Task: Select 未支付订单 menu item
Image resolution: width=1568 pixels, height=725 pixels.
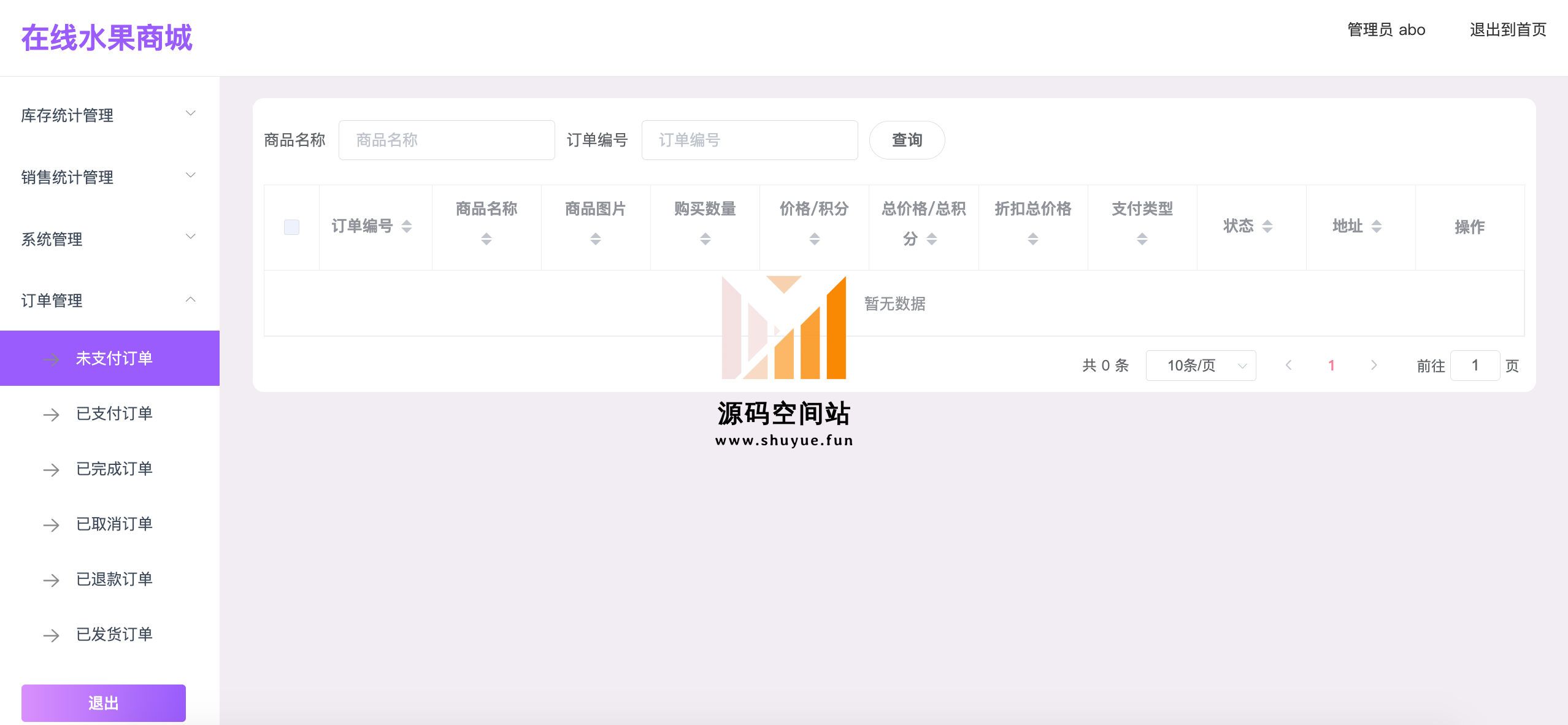Action: point(110,358)
